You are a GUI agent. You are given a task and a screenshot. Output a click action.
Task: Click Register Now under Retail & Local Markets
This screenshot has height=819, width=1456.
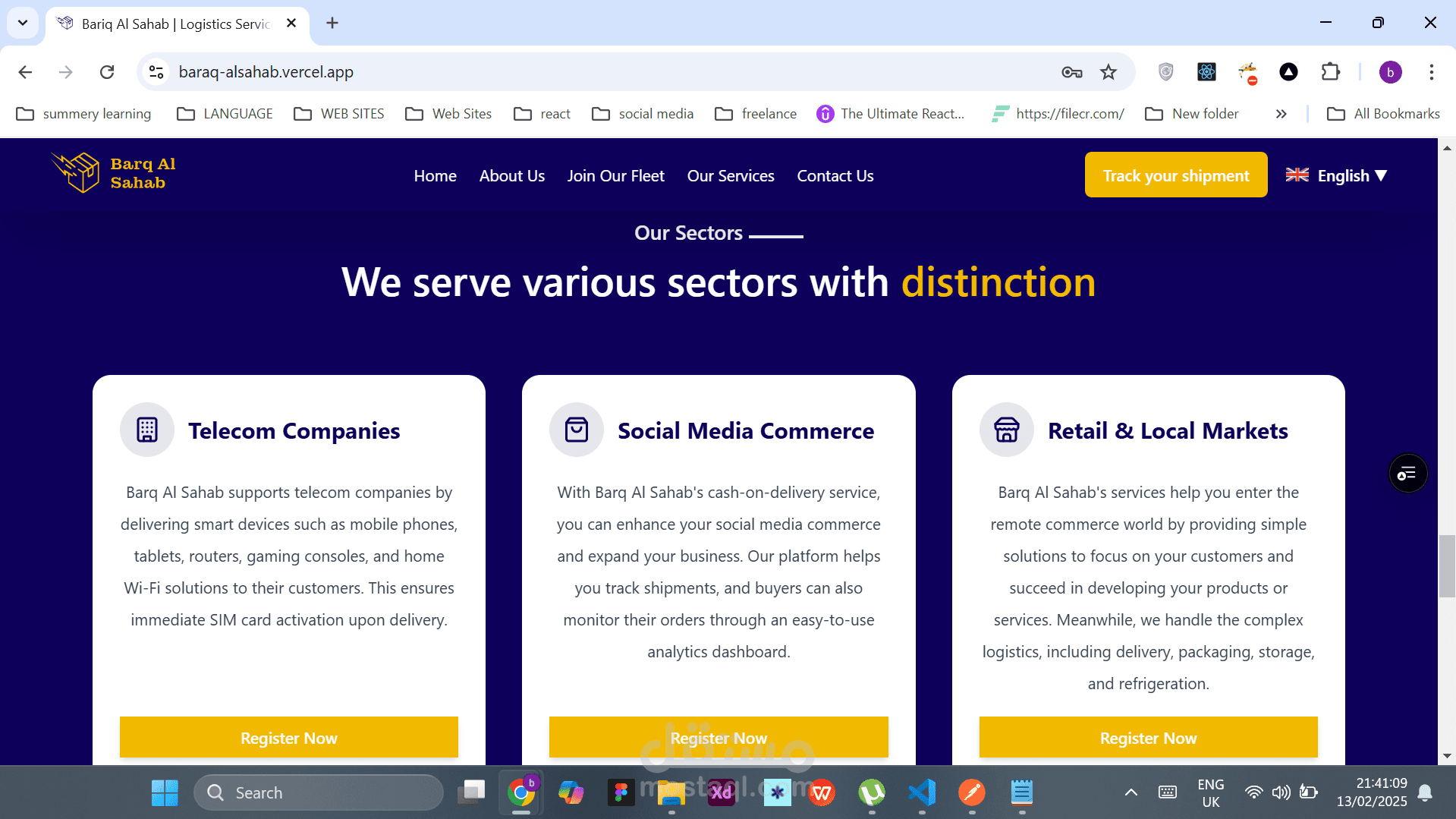tap(1148, 738)
